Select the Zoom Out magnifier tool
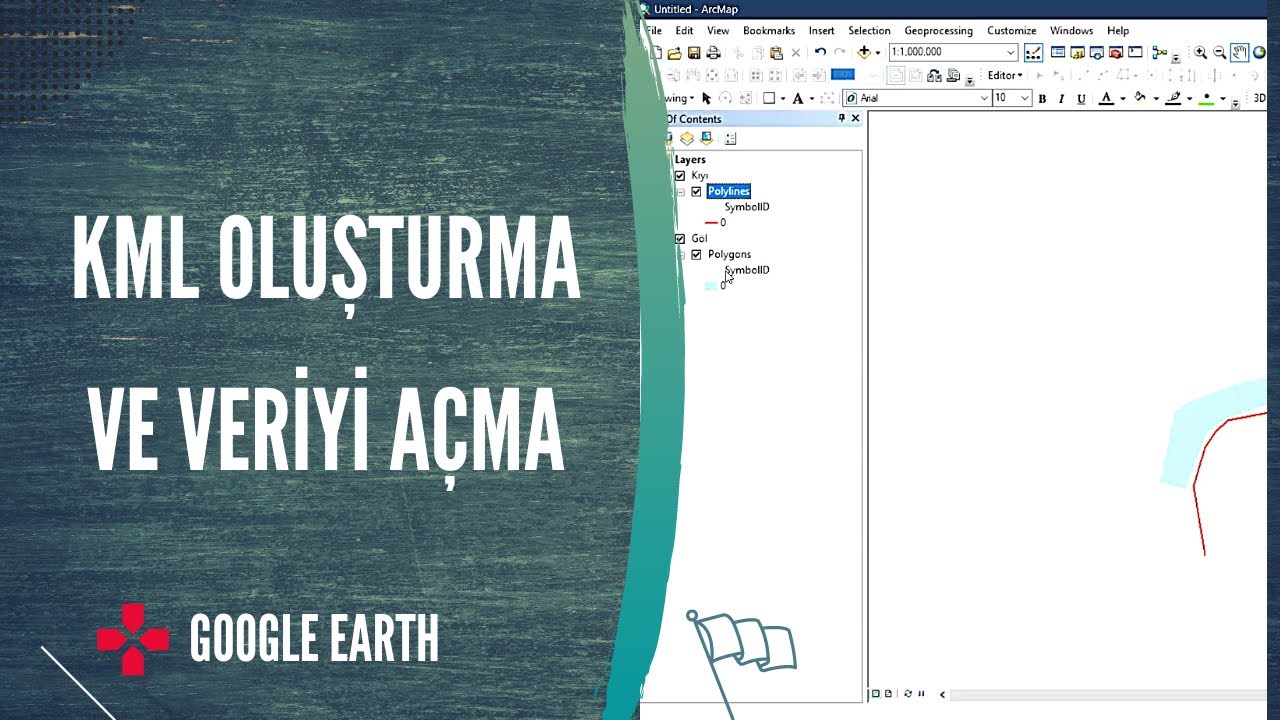The image size is (1280, 720). pos(1219,52)
